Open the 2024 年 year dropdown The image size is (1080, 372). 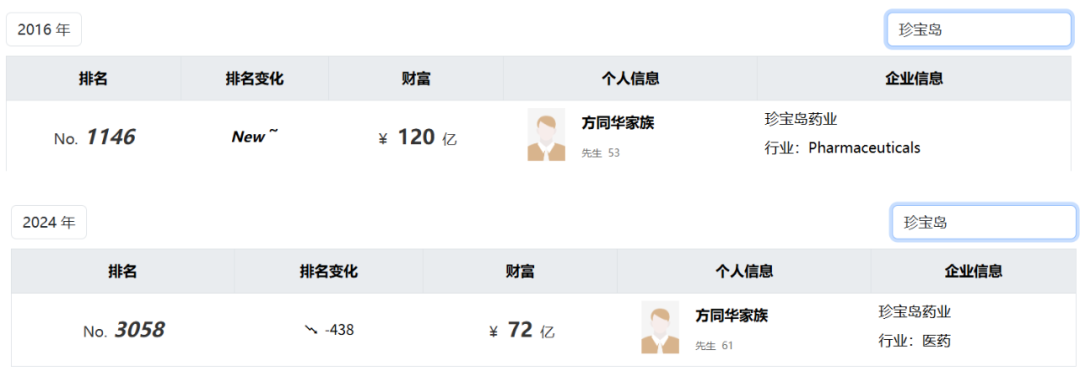click(x=49, y=223)
